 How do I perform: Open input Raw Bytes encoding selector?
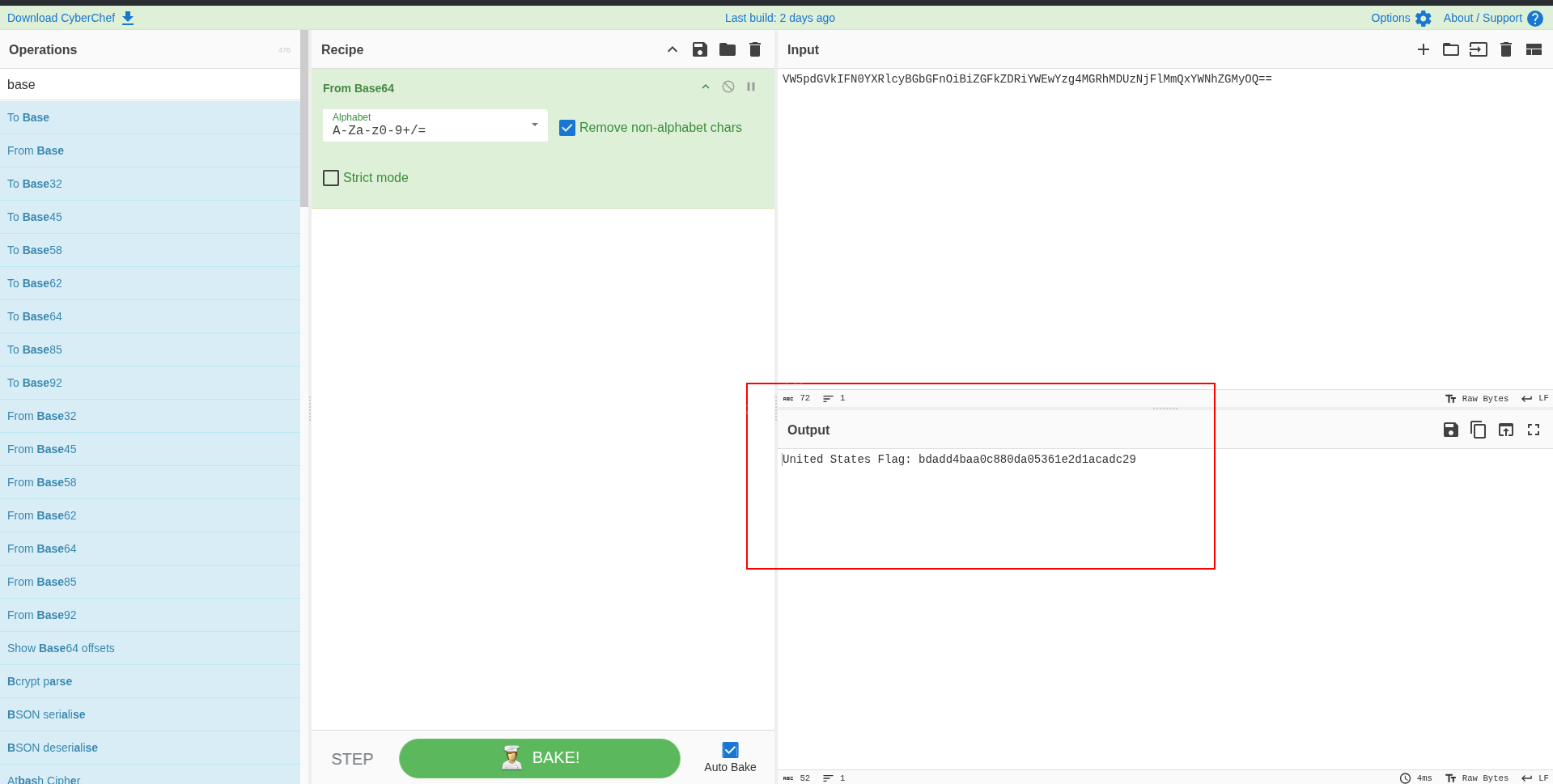pos(1477,398)
